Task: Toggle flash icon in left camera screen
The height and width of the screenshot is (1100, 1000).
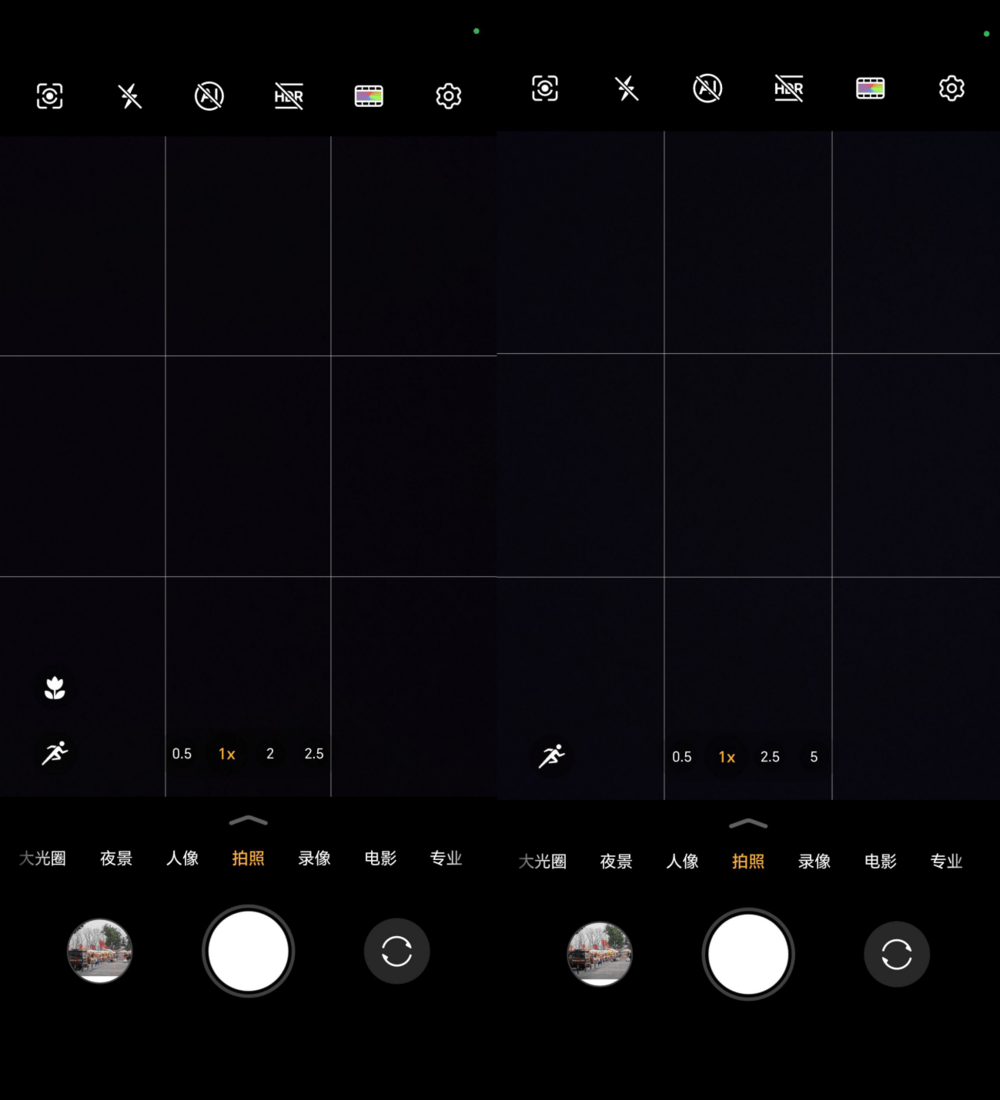Action: coord(130,96)
